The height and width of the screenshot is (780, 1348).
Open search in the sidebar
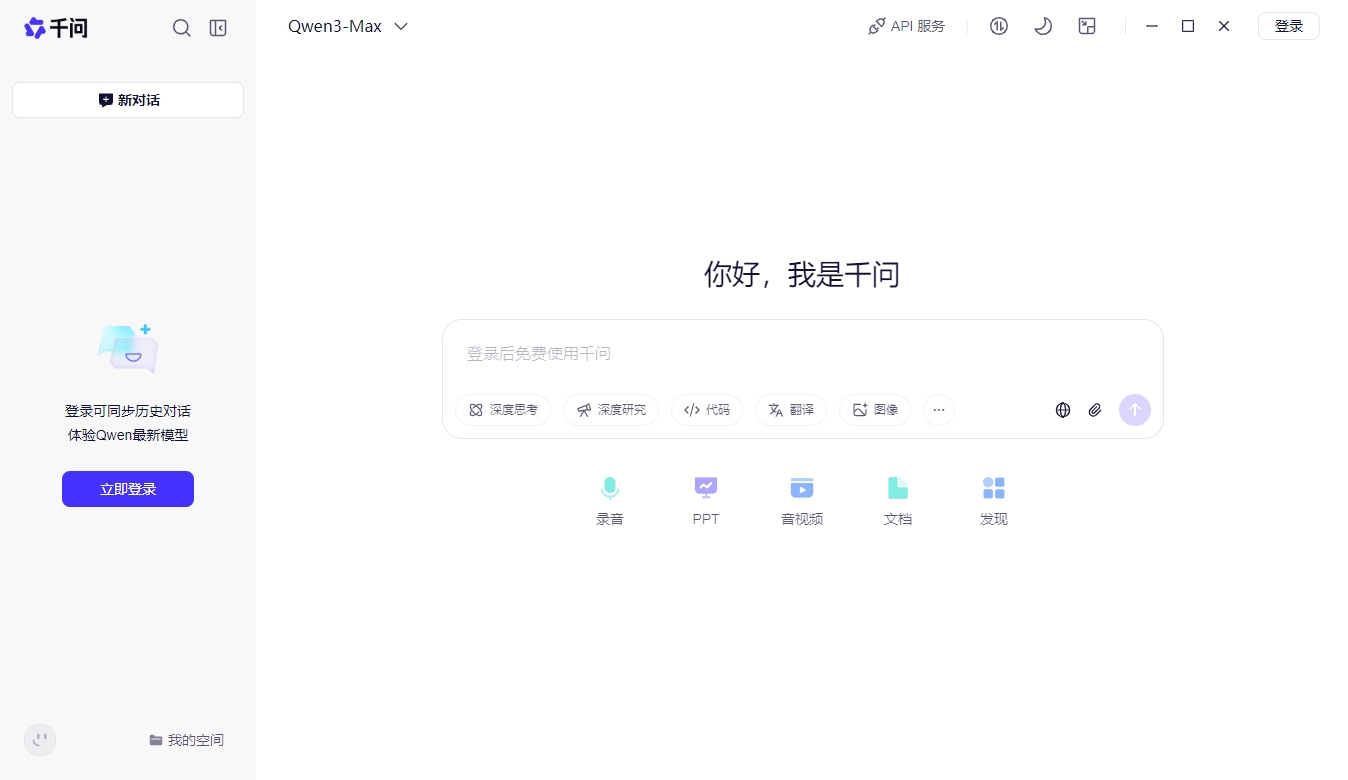tap(181, 28)
